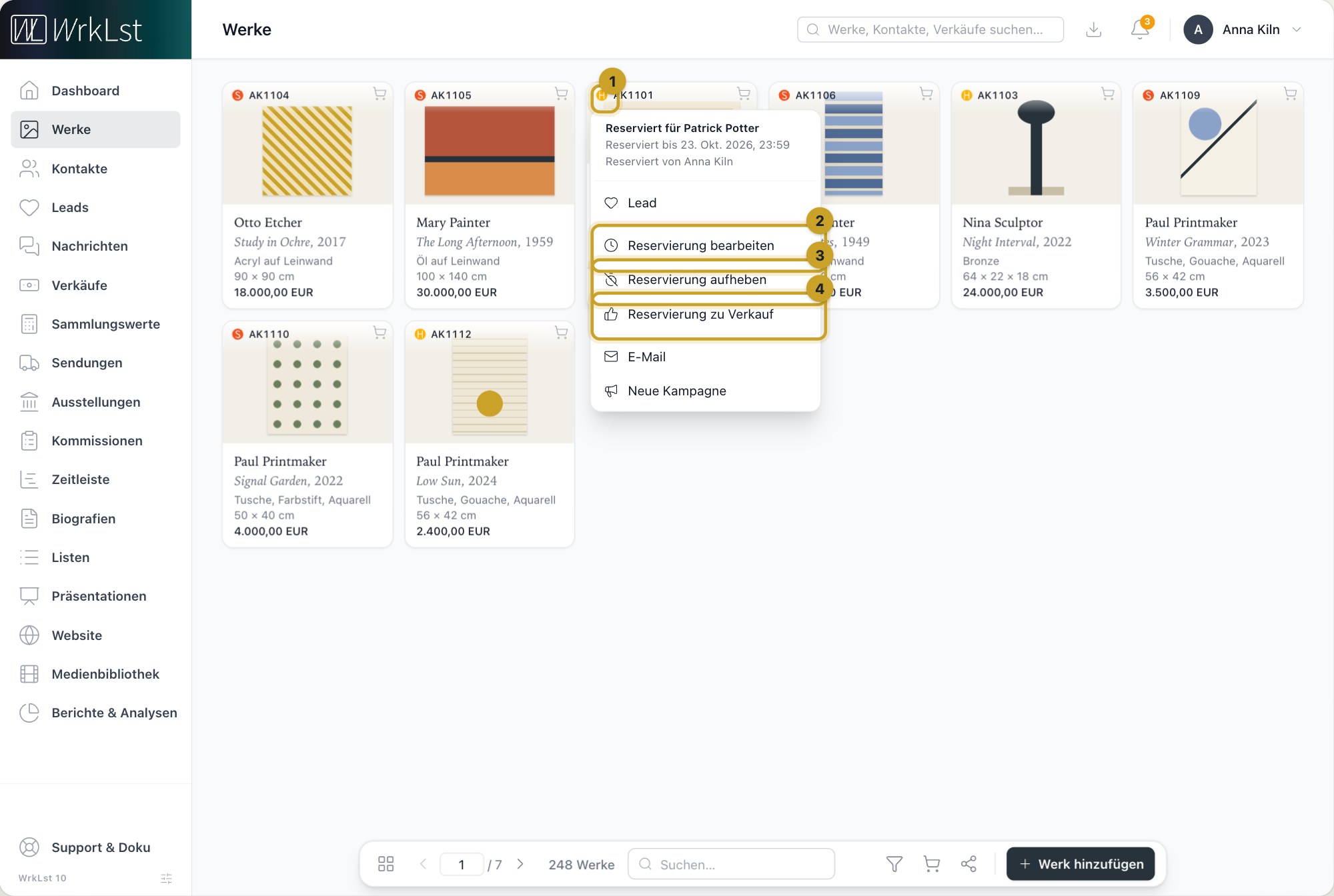Image resolution: width=1334 pixels, height=896 pixels.
Task: Open filter funnel icon in bottom toolbar
Action: [894, 864]
